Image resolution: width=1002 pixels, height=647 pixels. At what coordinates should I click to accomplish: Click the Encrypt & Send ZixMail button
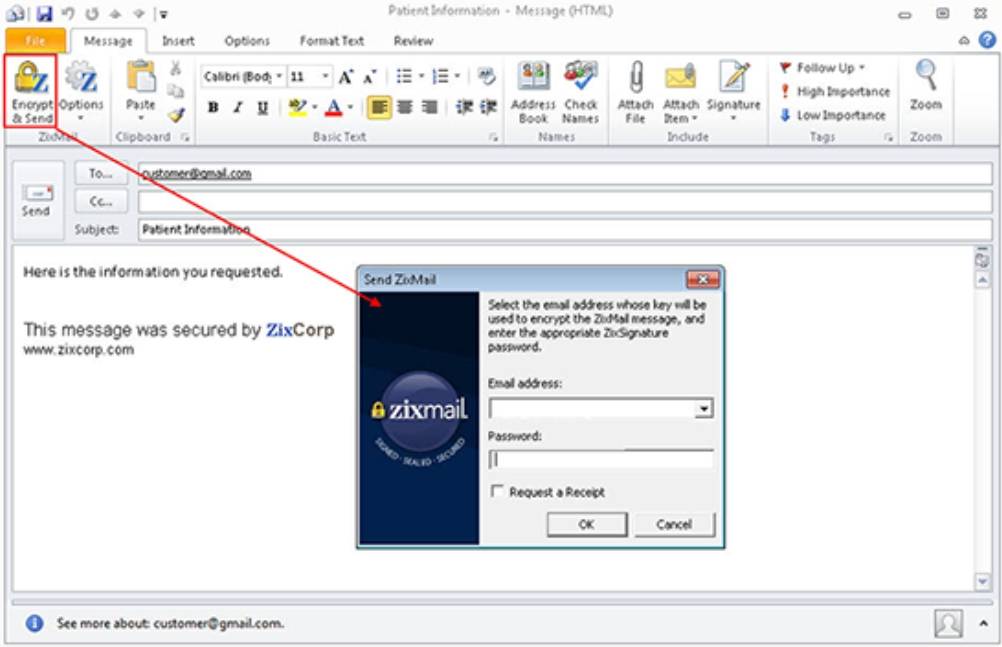[31, 91]
